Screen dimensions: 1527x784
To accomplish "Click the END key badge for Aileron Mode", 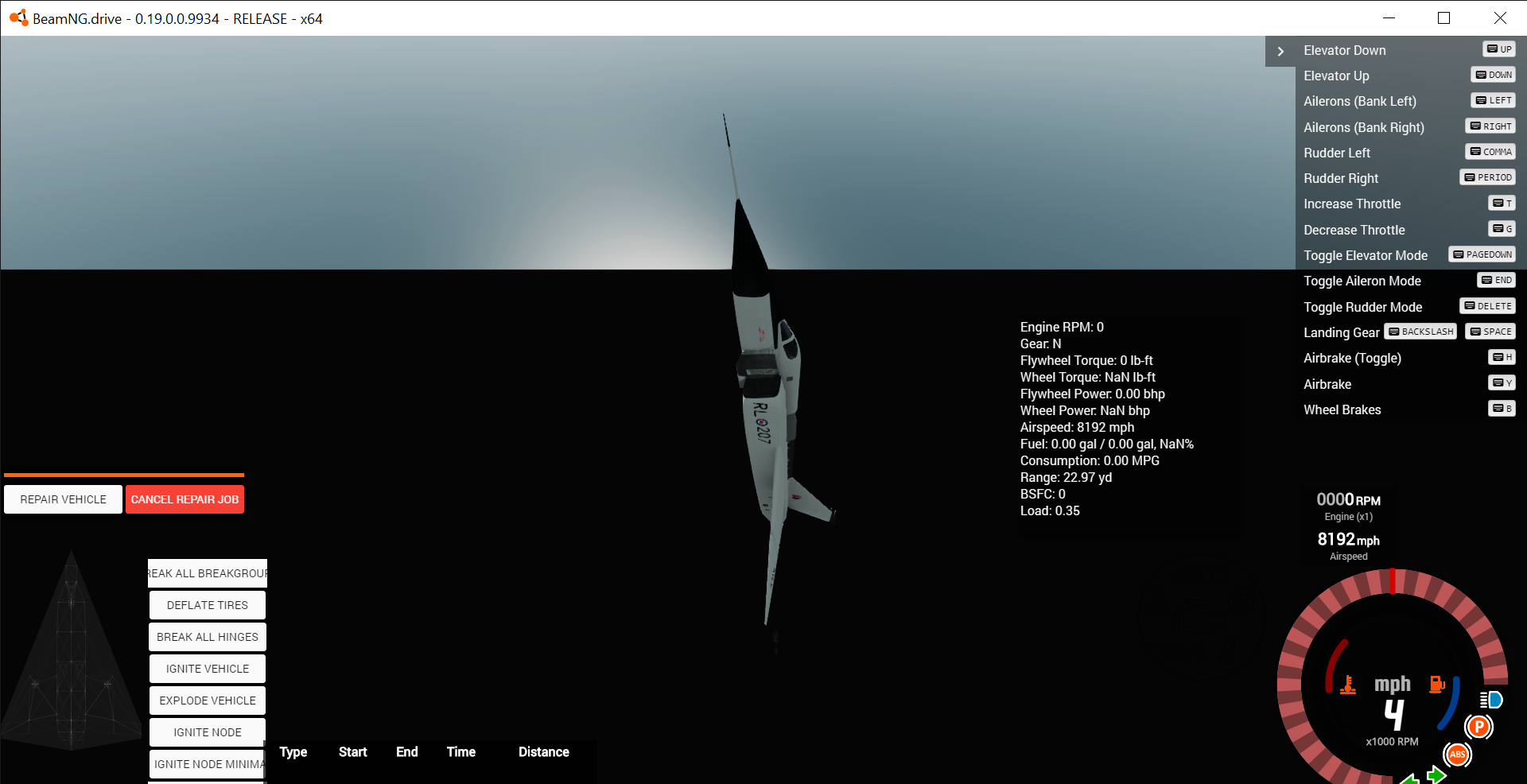I will 1496,280.
